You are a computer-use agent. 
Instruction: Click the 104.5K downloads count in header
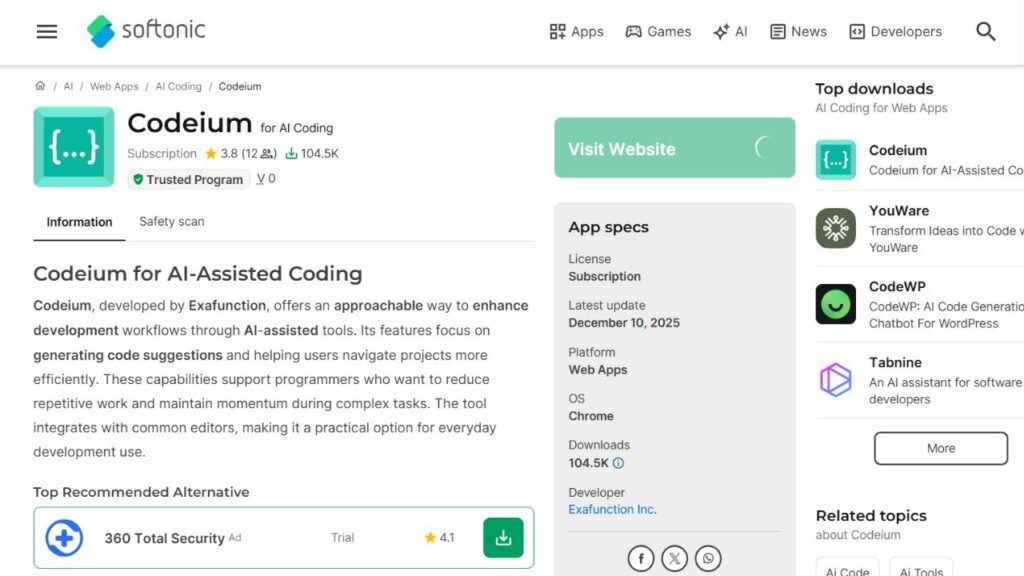click(312, 153)
